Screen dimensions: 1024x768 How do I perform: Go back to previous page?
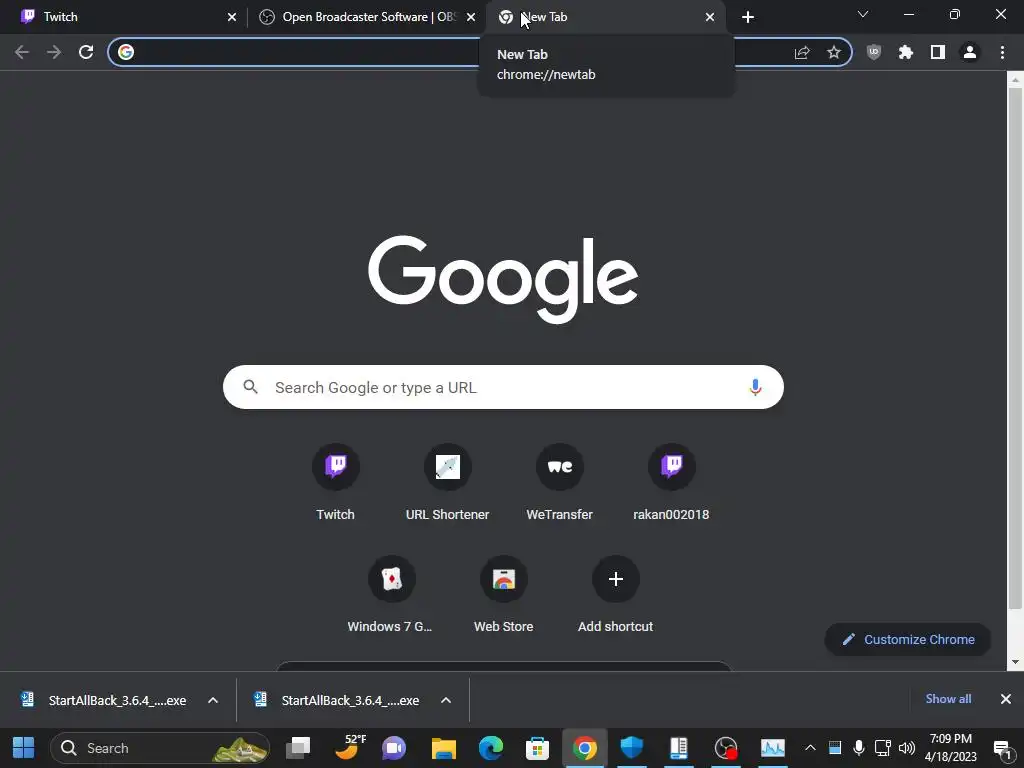[22, 52]
